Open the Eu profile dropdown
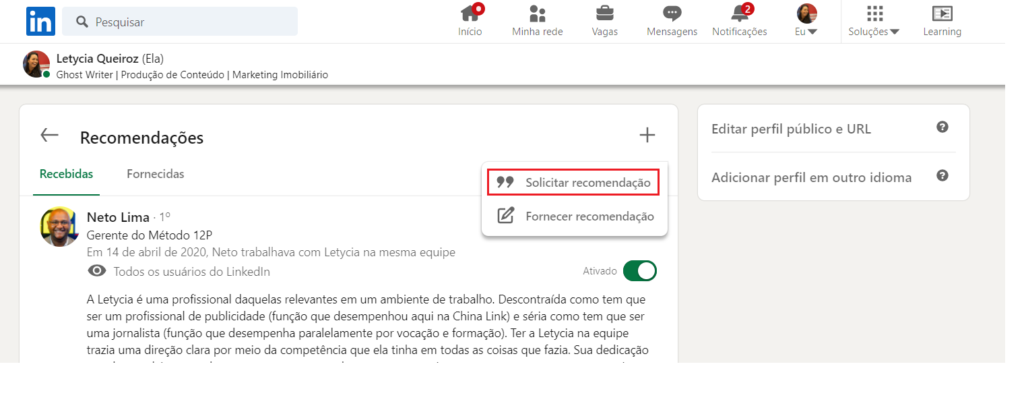The height and width of the screenshot is (410, 1024). (x=807, y=20)
